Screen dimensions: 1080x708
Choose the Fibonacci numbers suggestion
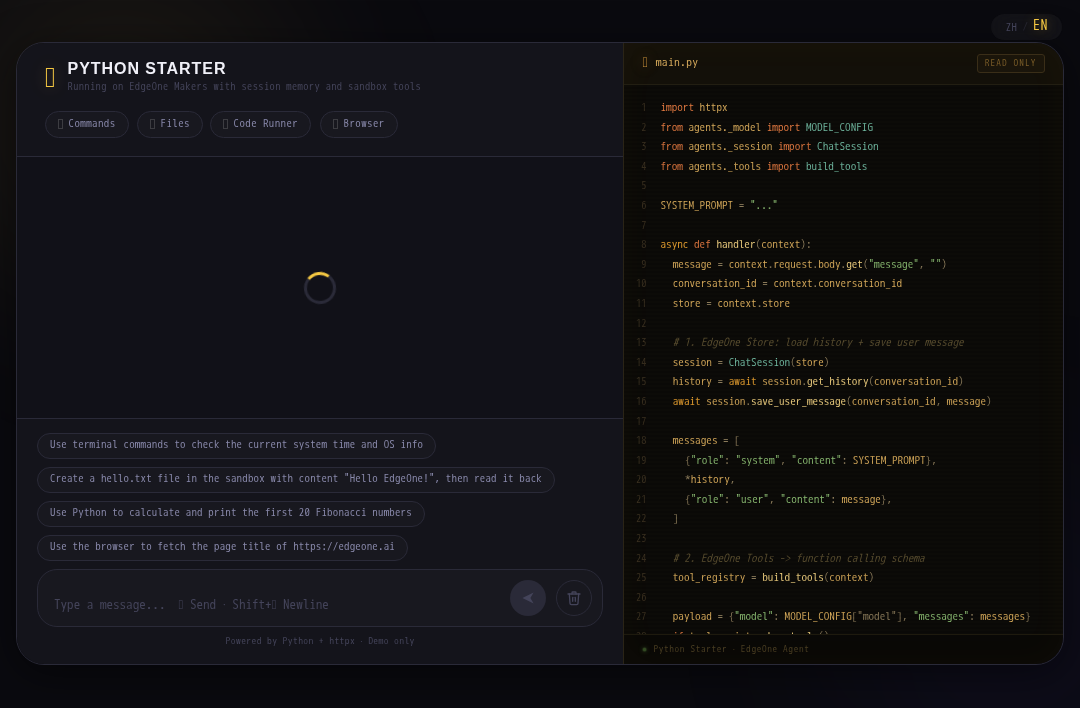(x=231, y=512)
